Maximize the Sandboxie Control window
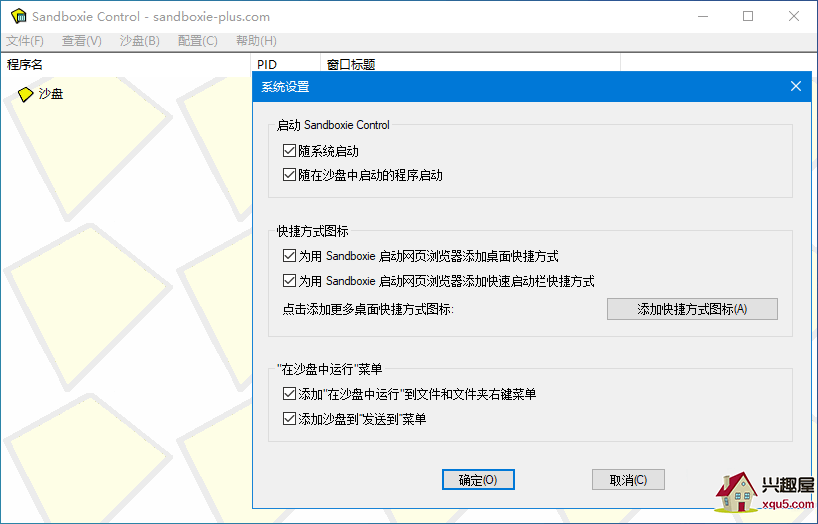 pos(748,16)
